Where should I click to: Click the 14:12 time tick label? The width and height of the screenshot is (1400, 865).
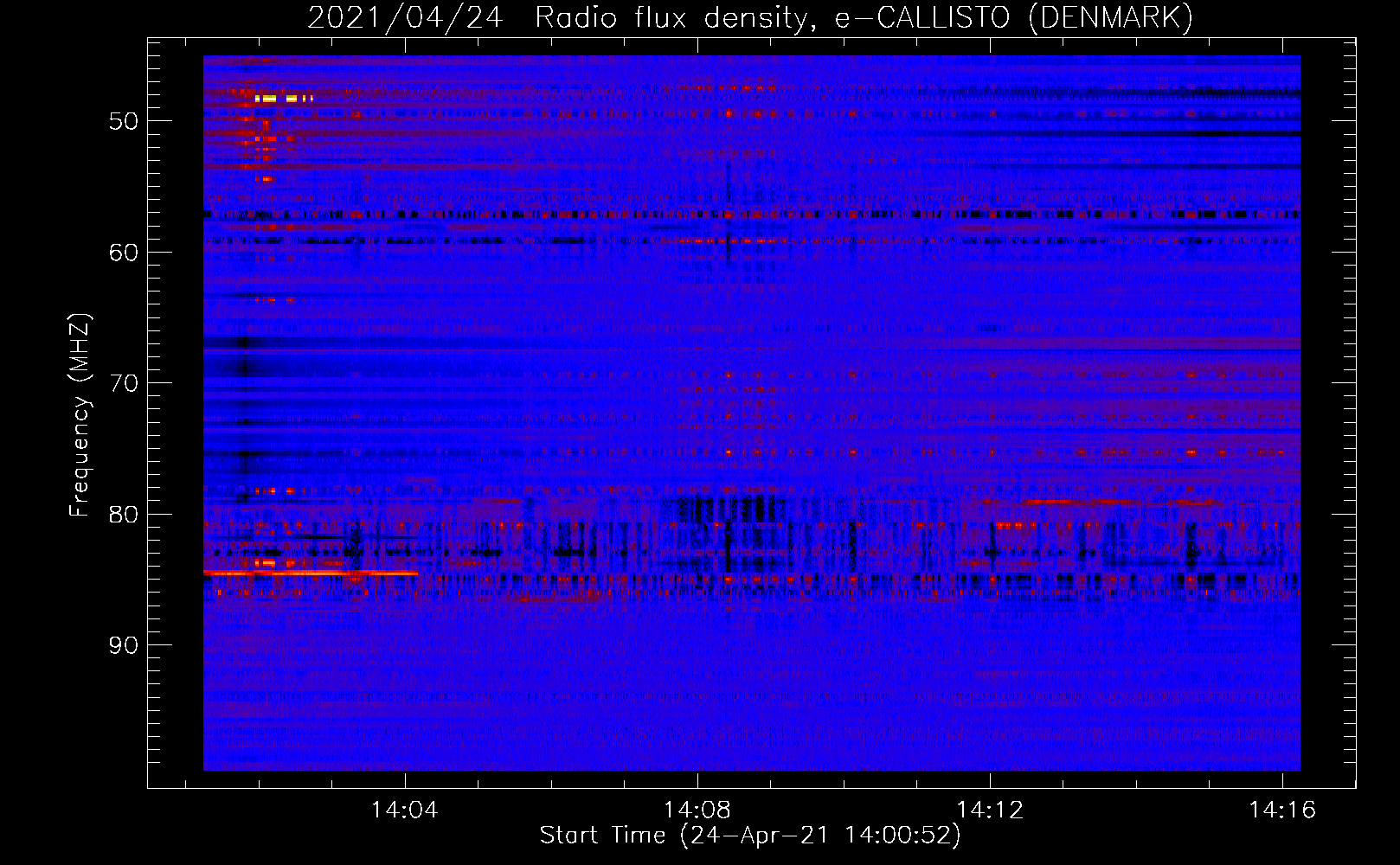(x=989, y=811)
